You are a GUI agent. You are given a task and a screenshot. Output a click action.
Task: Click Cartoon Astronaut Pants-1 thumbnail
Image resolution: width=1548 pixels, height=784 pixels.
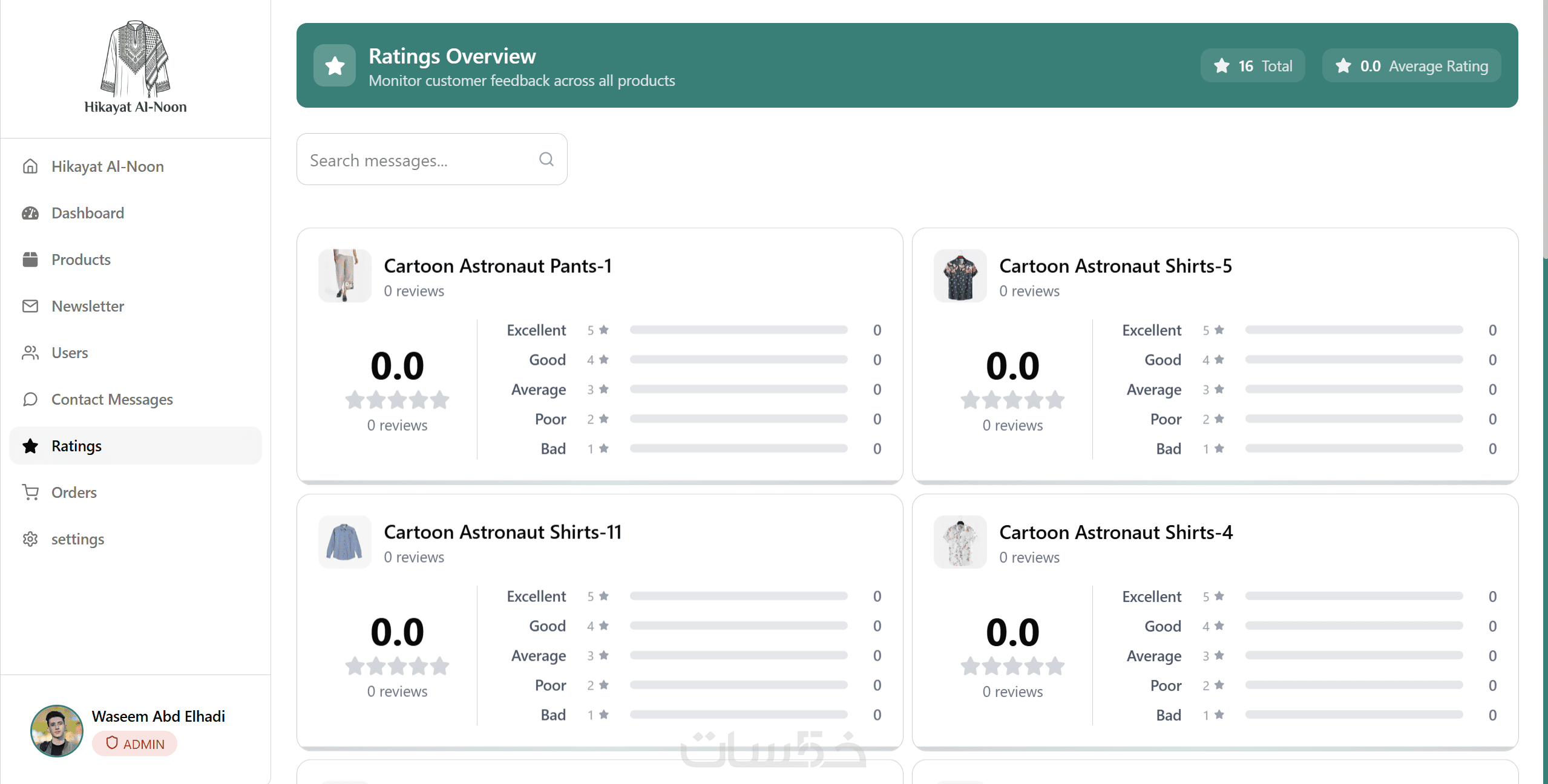point(344,276)
